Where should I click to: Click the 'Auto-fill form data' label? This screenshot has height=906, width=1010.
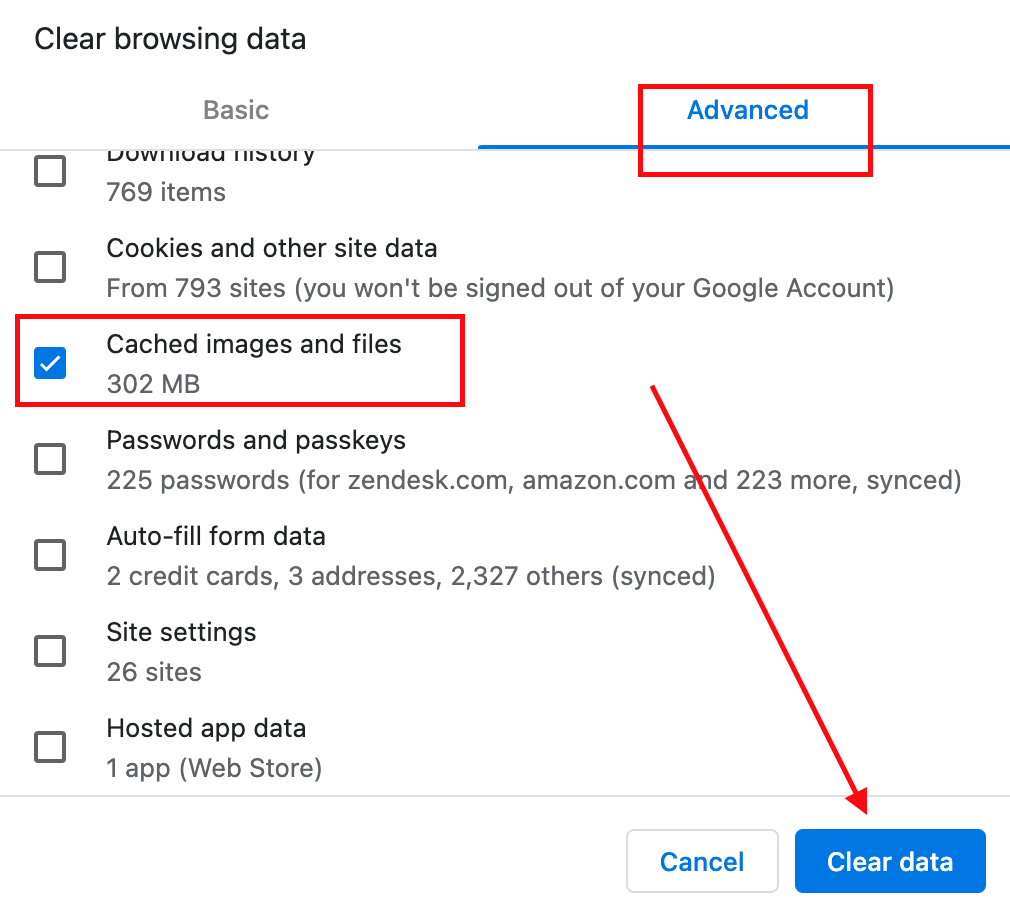point(216,536)
